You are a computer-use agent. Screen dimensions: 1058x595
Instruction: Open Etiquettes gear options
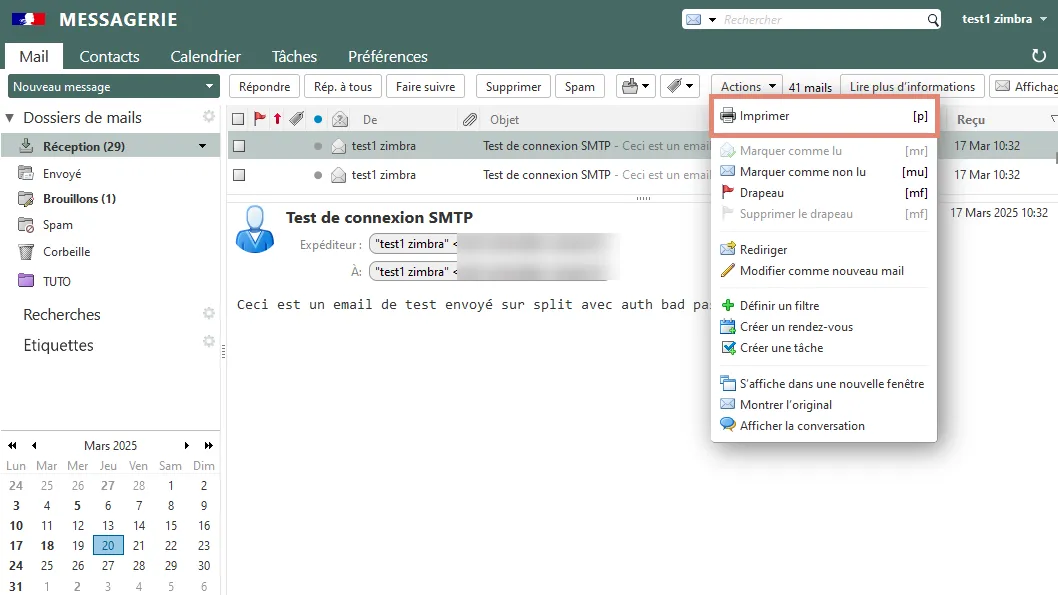209,342
